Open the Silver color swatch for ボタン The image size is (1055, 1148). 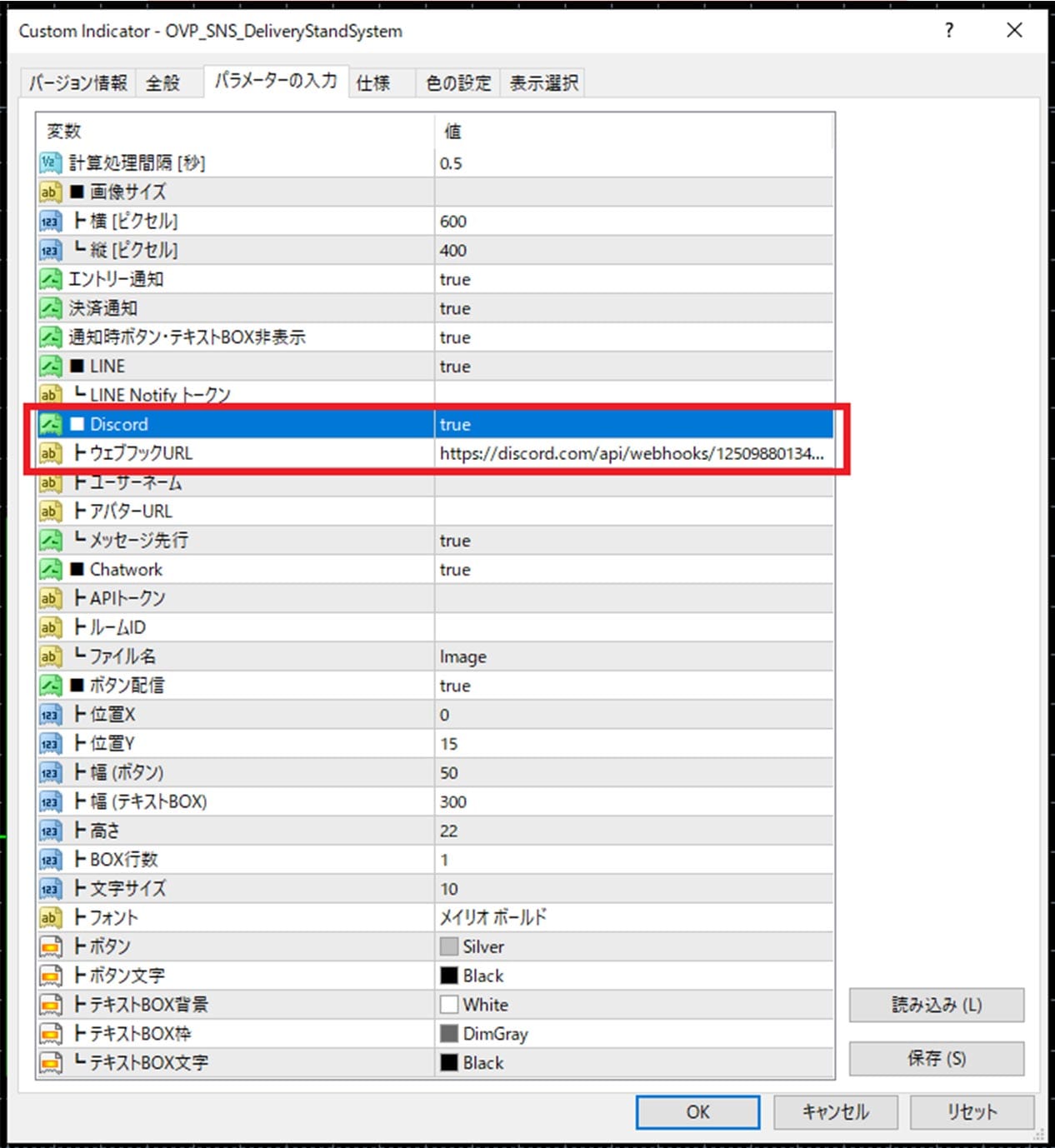click(x=449, y=947)
